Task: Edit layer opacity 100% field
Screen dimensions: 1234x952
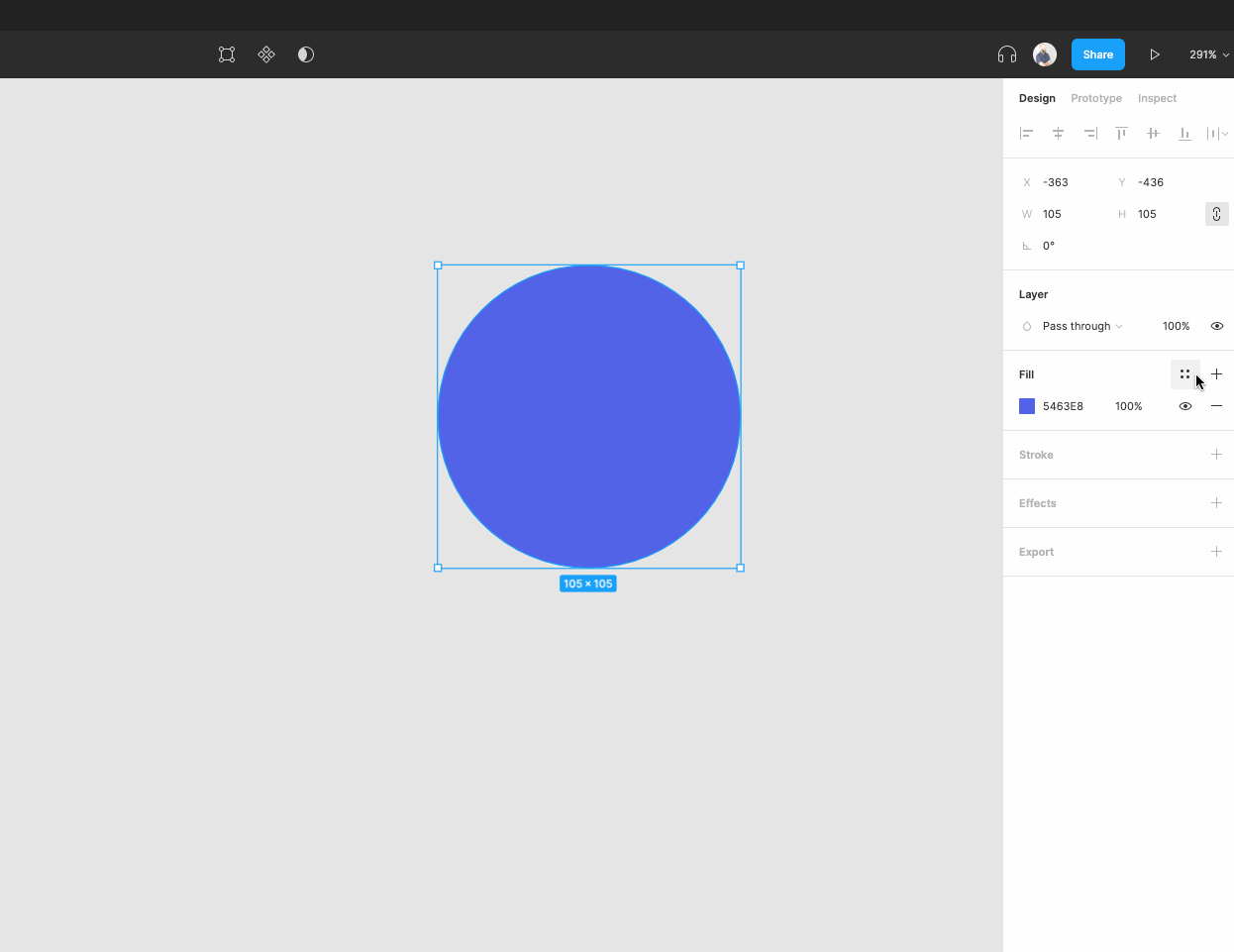Action: [x=1177, y=326]
